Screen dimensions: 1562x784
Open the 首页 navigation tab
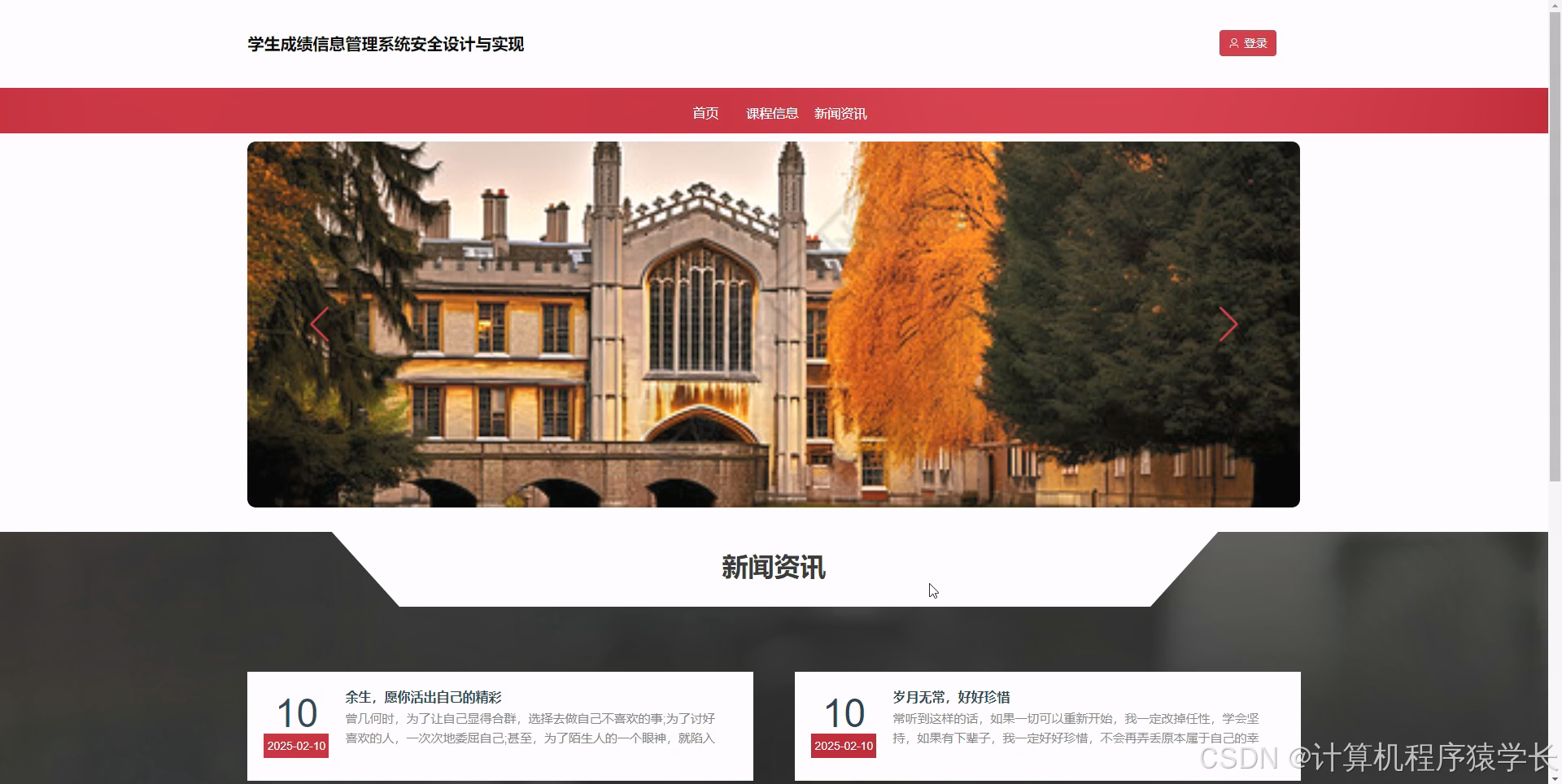coord(705,113)
